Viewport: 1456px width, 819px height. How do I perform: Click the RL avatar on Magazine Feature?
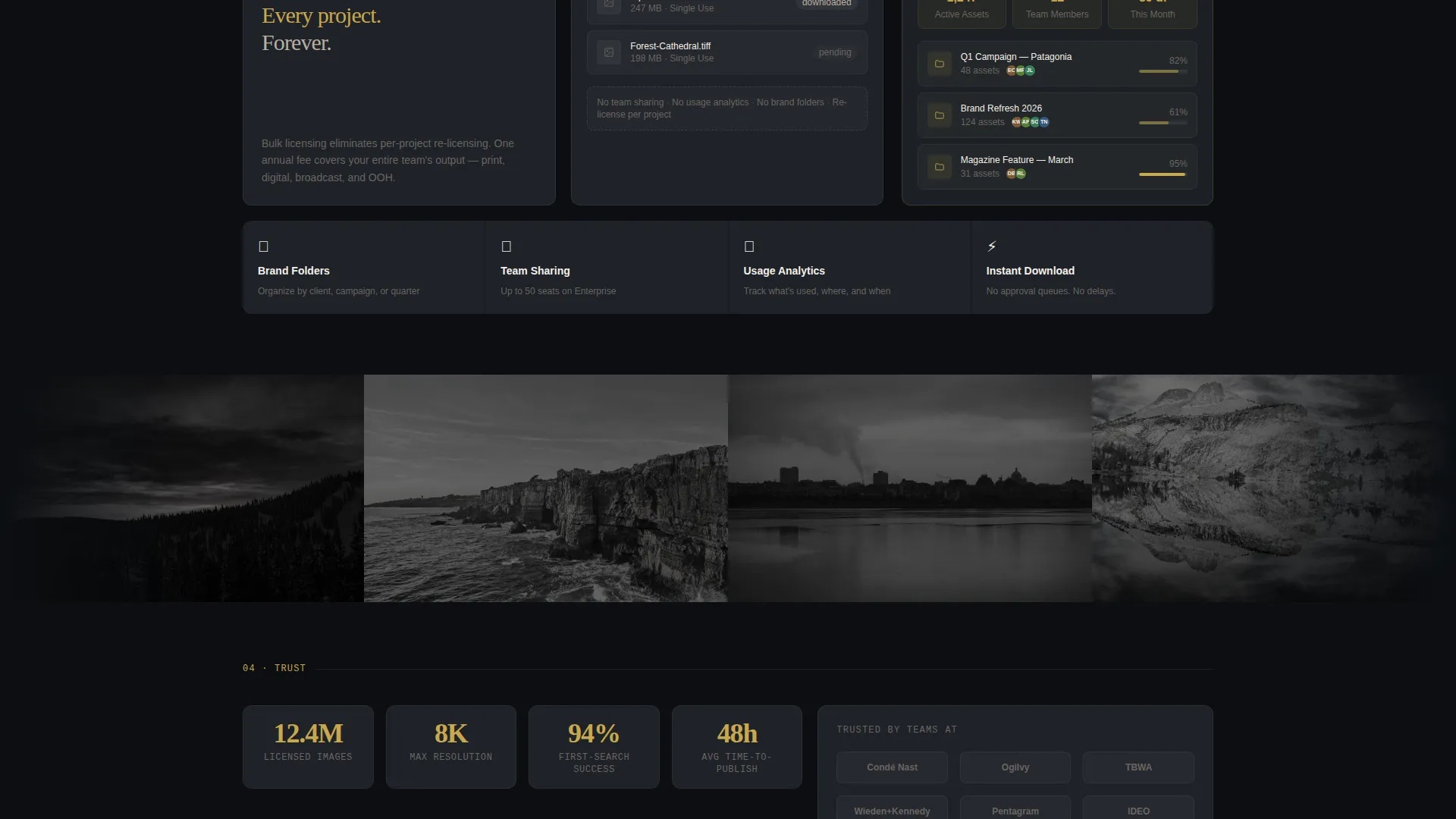pos(1021,174)
